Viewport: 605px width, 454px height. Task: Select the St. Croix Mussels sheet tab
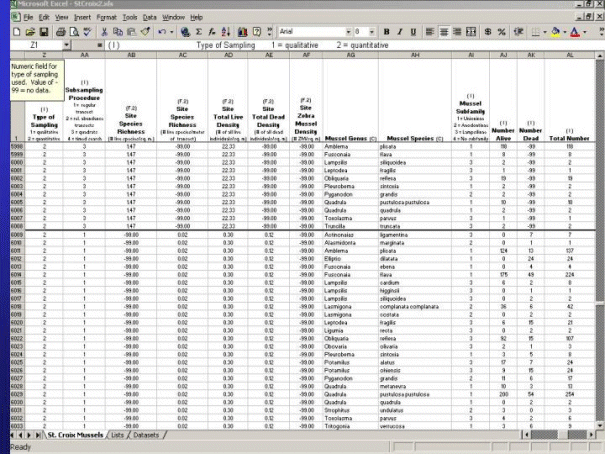click(75, 435)
